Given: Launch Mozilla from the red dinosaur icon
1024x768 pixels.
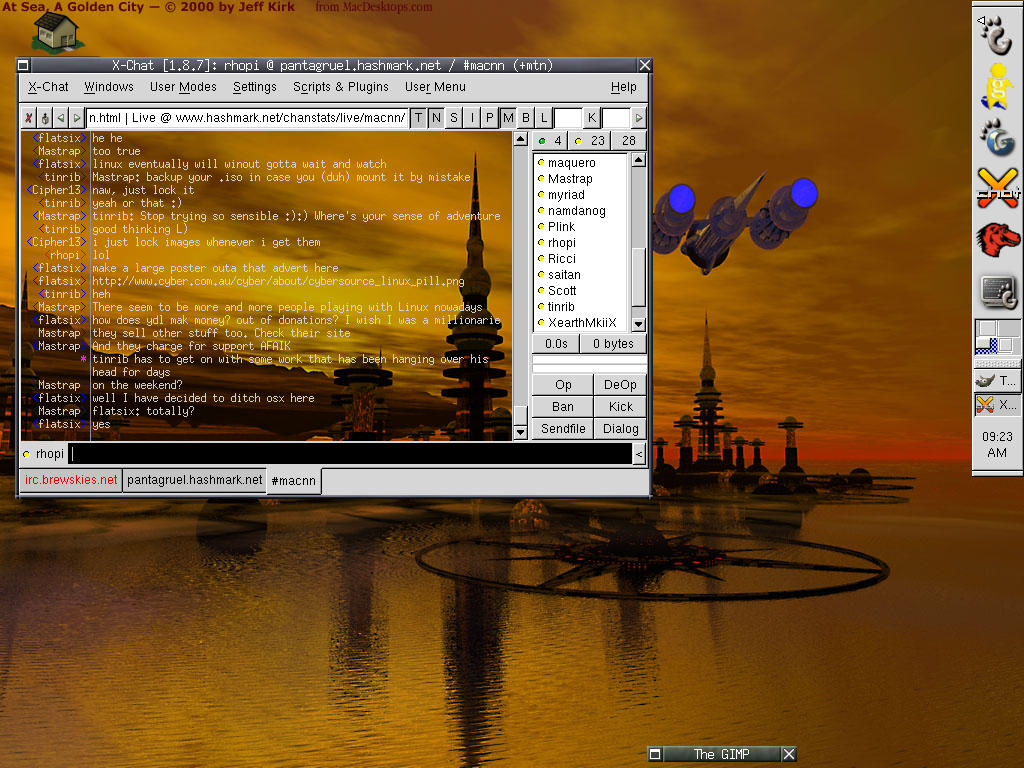Looking at the screenshot, I should (x=997, y=240).
